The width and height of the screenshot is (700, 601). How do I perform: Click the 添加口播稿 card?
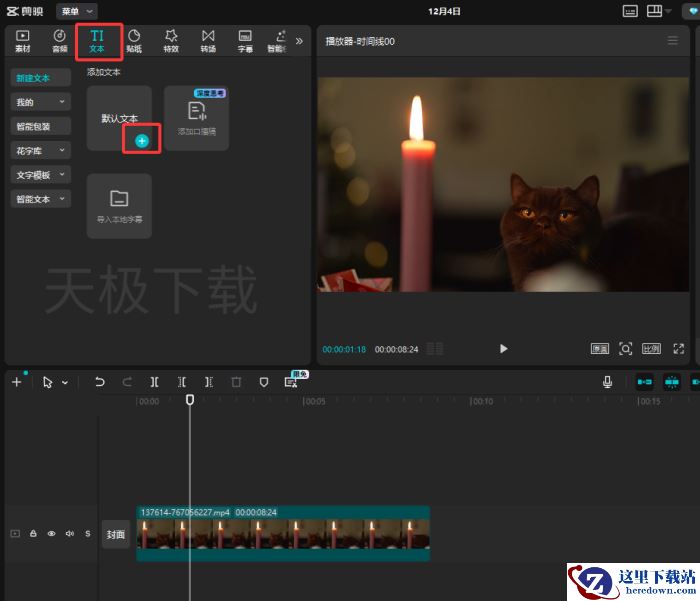pyautogui.click(x=196, y=118)
